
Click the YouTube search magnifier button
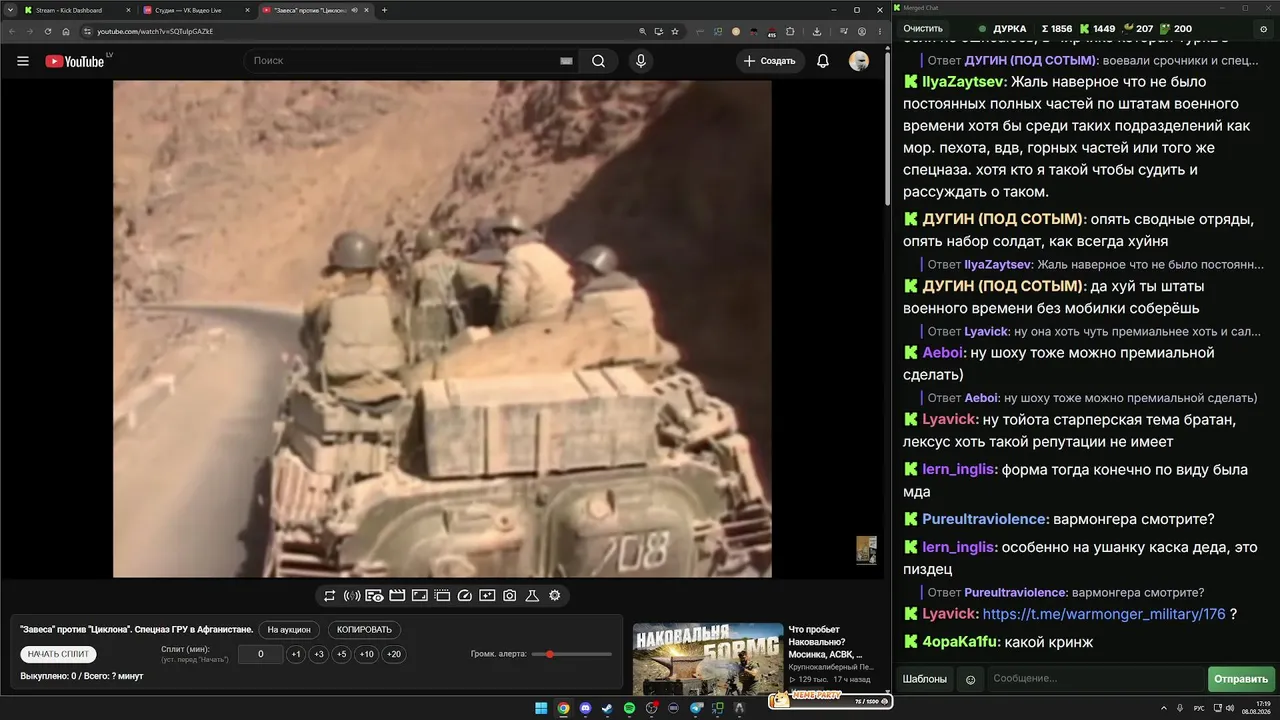(x=598, y=61)
